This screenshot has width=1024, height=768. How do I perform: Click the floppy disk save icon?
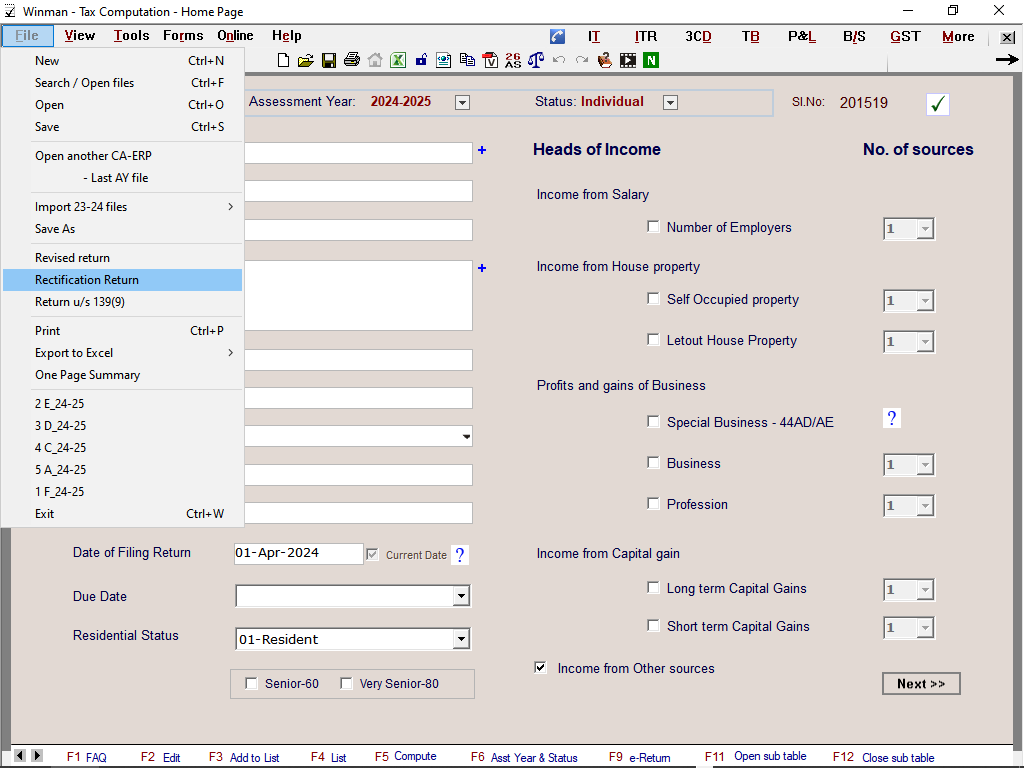coord(329,60)
